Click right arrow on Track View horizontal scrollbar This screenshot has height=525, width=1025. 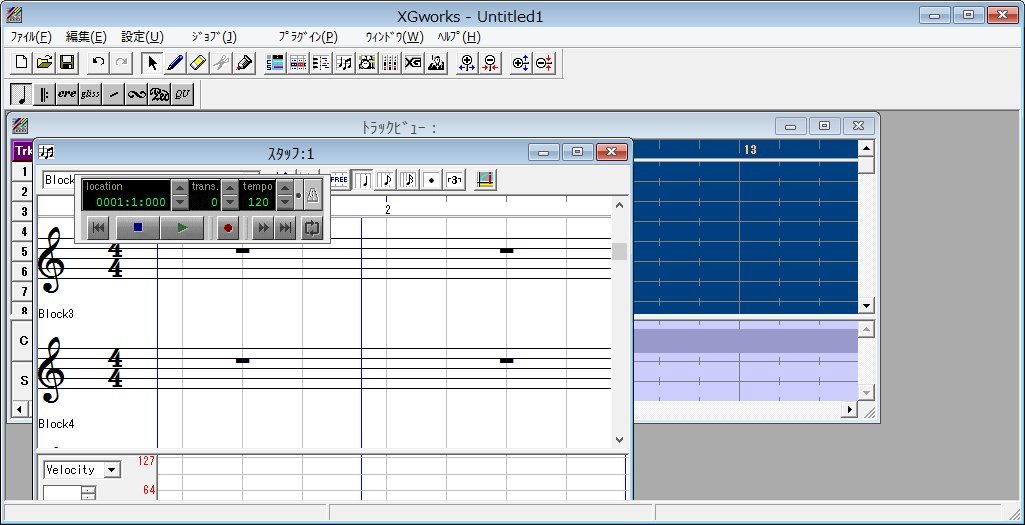850,409
